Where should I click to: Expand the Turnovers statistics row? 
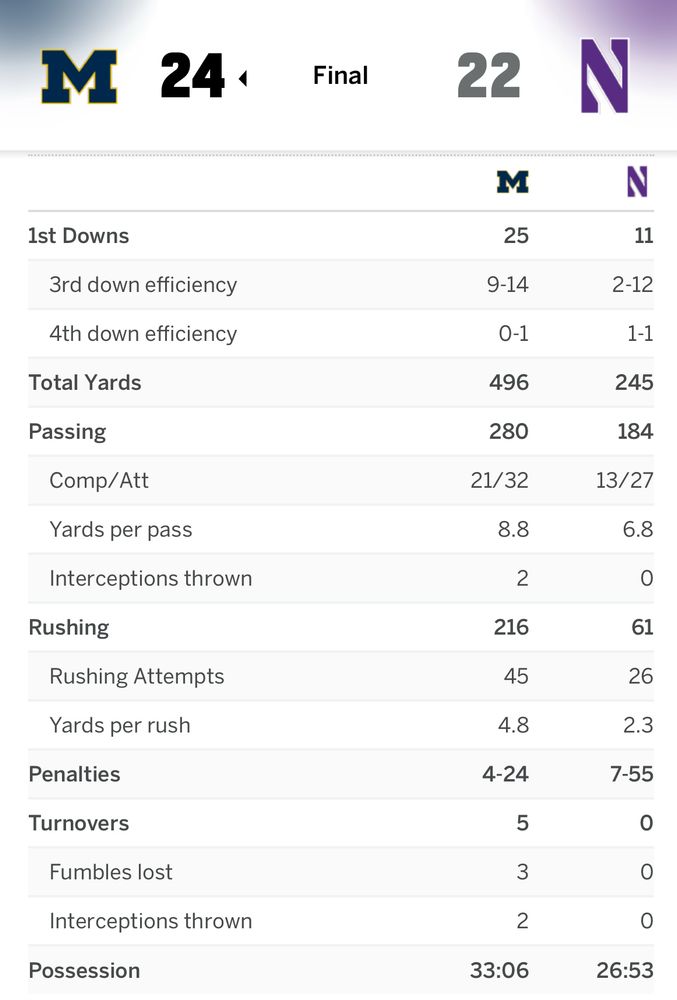pos(78,823)
